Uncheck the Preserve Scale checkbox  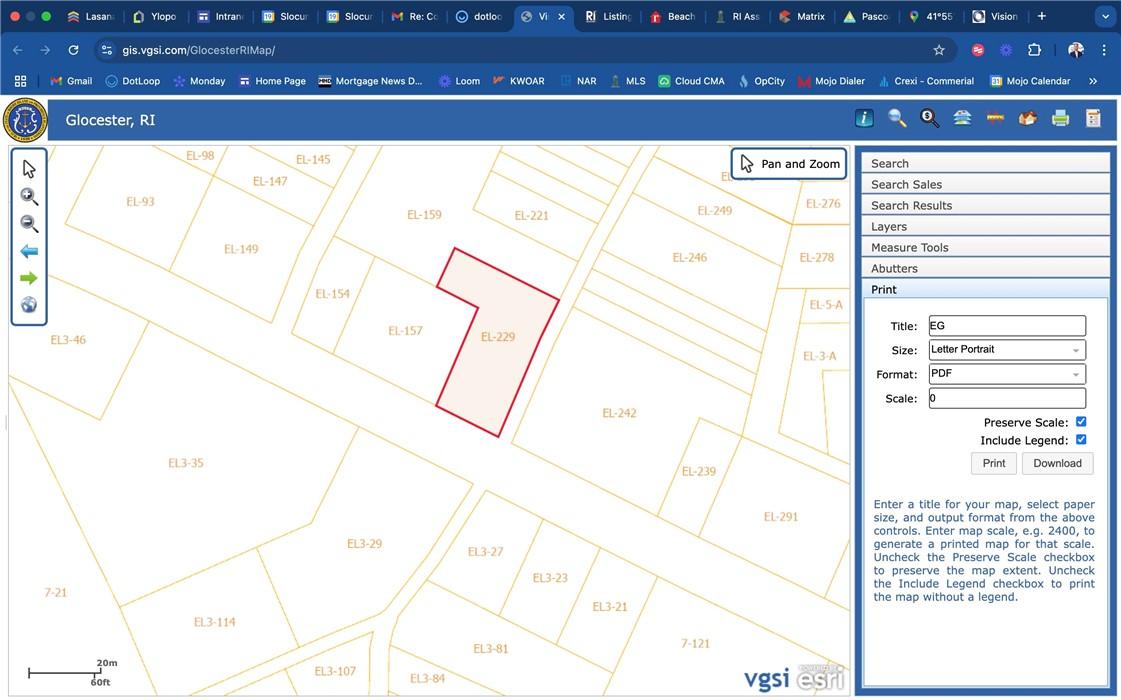pos(1081,422)
